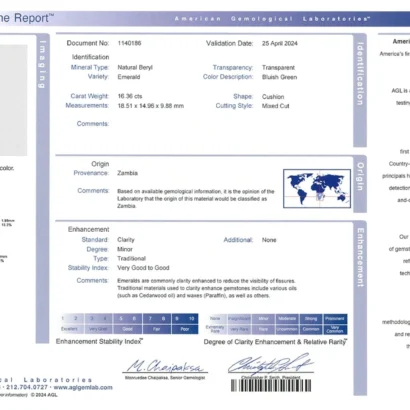Click "Monruedee Chaipaksa, Senior Gemologist" printed name
410x410 pixels.
point(165,378)
